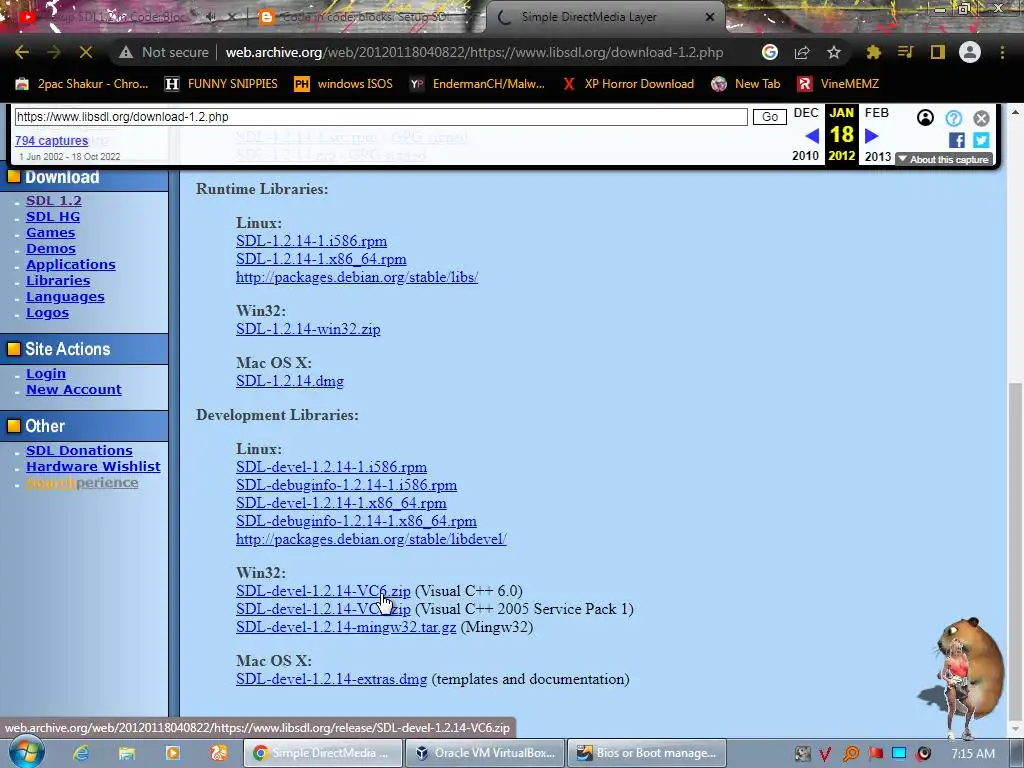1024x768 pixels.
Task: Go to next capture blue arrow
Action: (871, 136)
